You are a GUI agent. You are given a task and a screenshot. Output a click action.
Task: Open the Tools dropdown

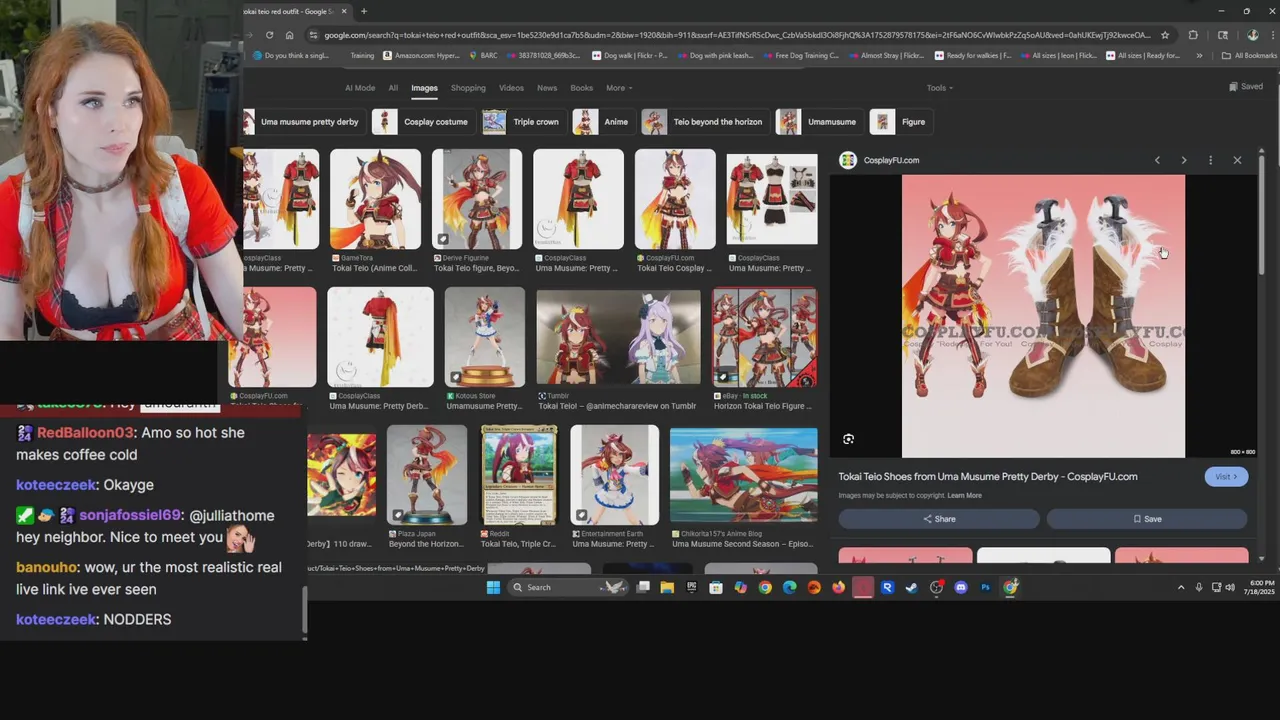(939, 88)
